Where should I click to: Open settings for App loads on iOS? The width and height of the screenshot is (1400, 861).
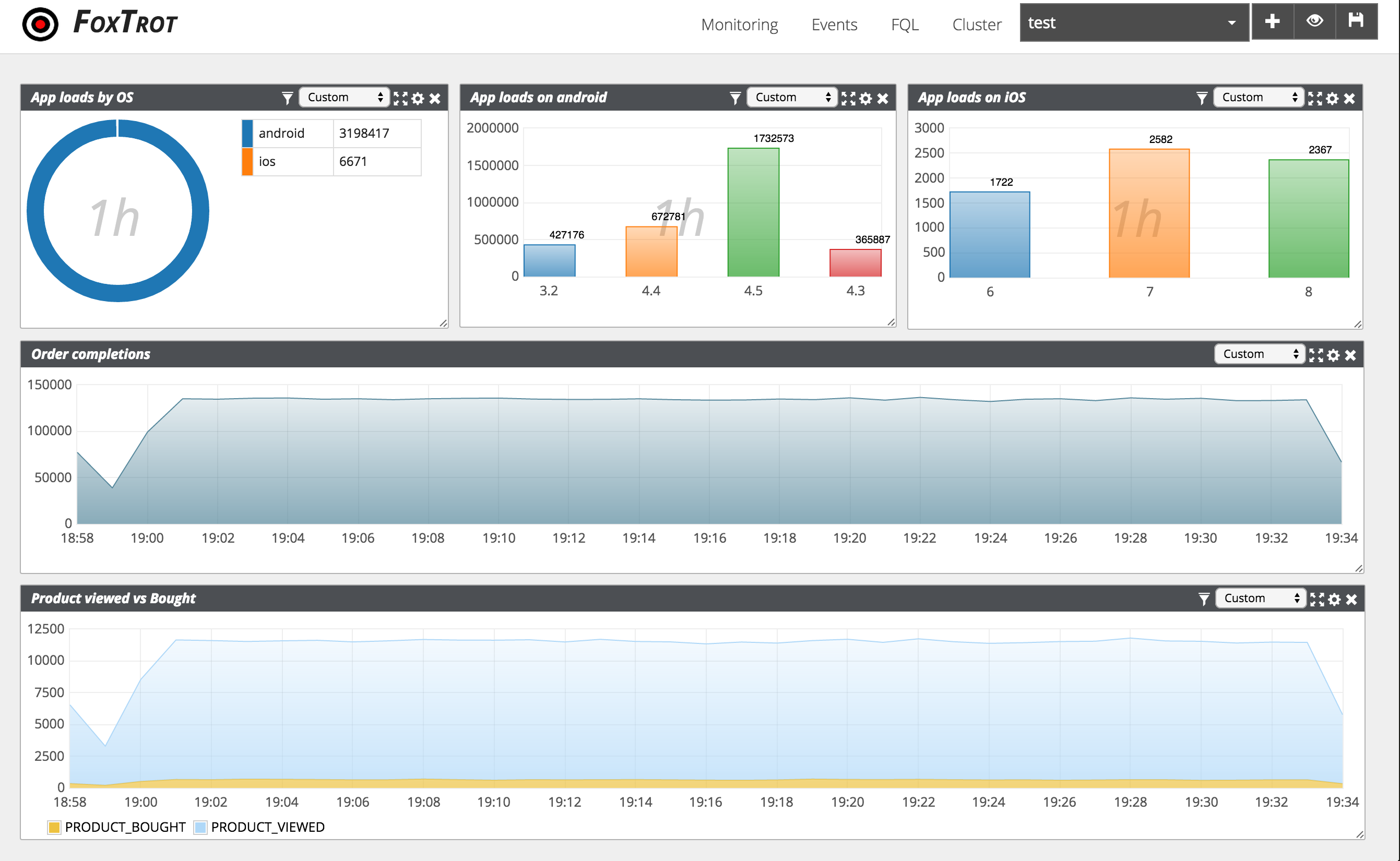tap(1332, 99)
